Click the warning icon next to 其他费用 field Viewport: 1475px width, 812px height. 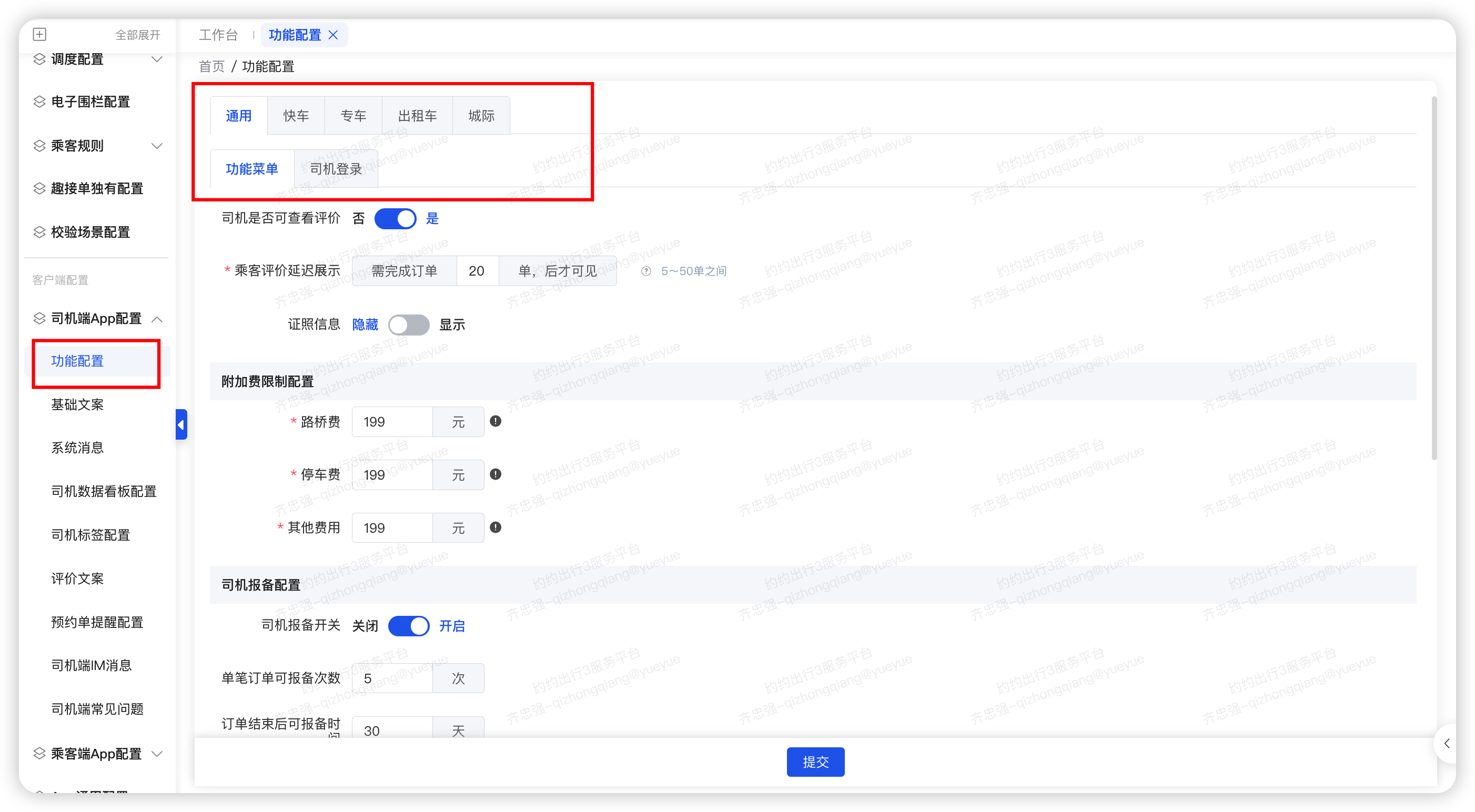496,527
